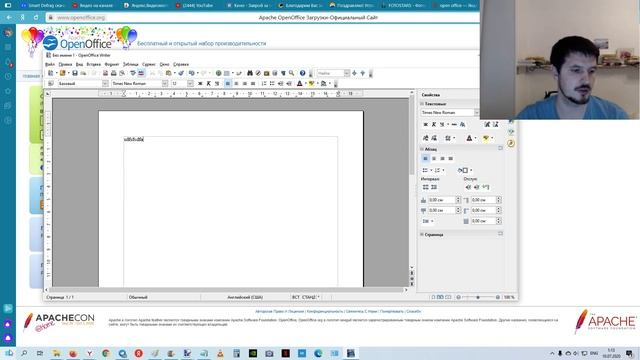Open the File menu in Writer
The height and width of the screenshot is (360, 640).
point(50,64)
